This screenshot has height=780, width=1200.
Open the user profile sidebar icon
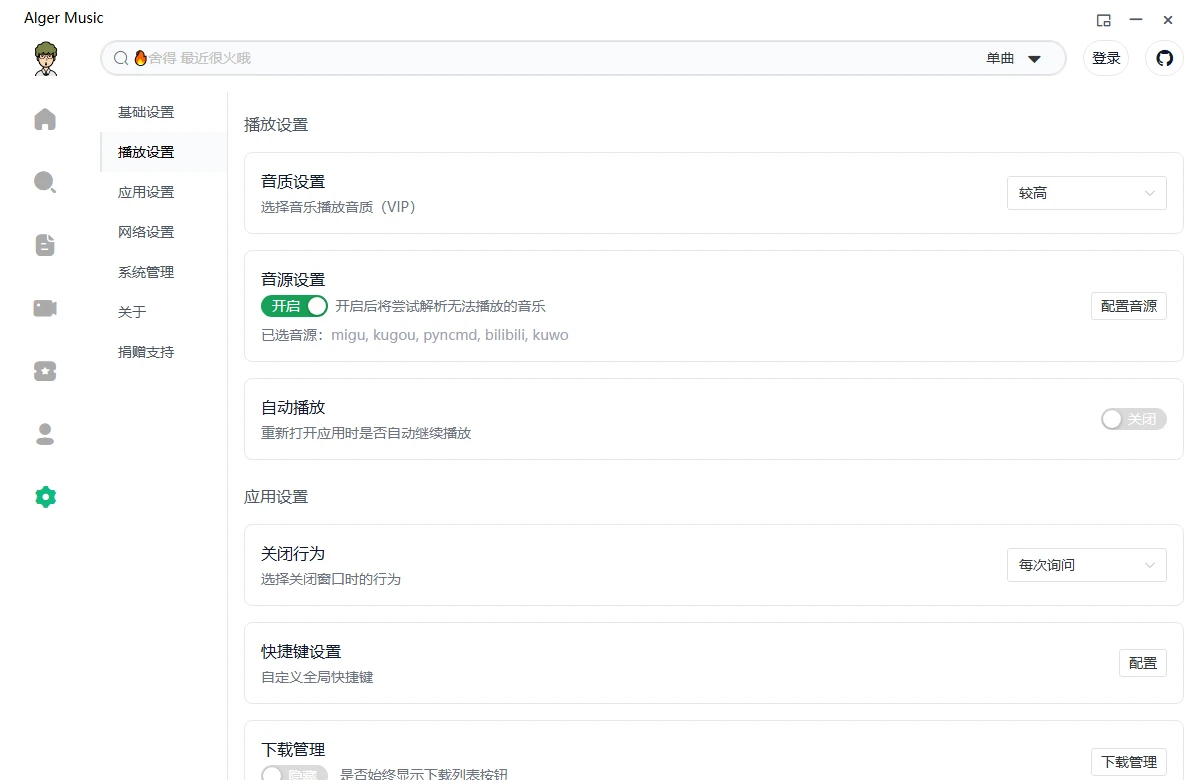45,434
